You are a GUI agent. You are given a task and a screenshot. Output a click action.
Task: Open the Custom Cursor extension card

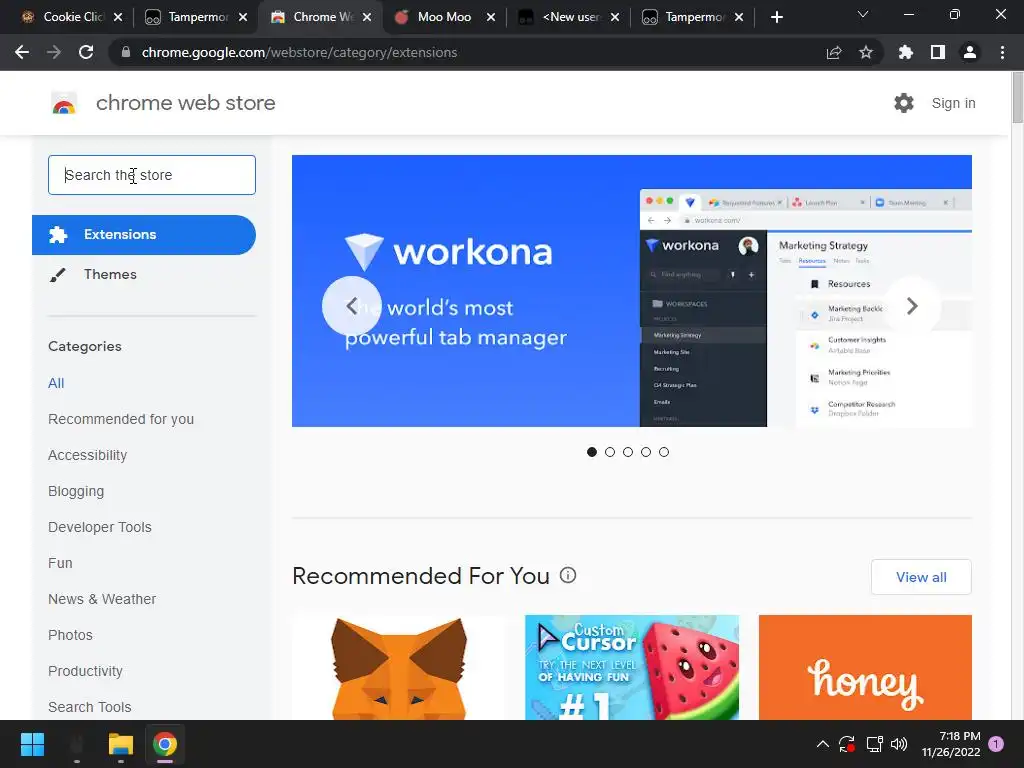click(632, 667)
